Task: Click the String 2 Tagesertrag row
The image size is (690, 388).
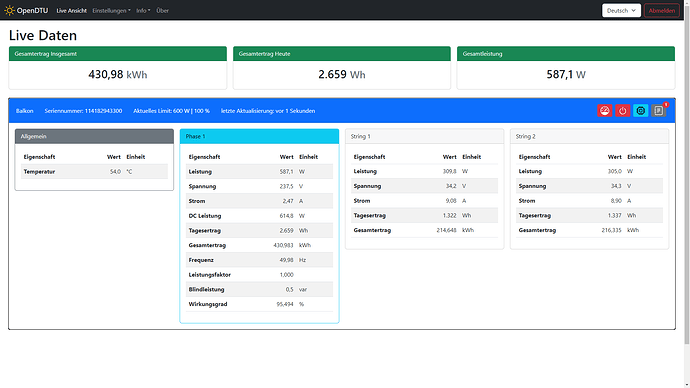Action: point(589,216)
